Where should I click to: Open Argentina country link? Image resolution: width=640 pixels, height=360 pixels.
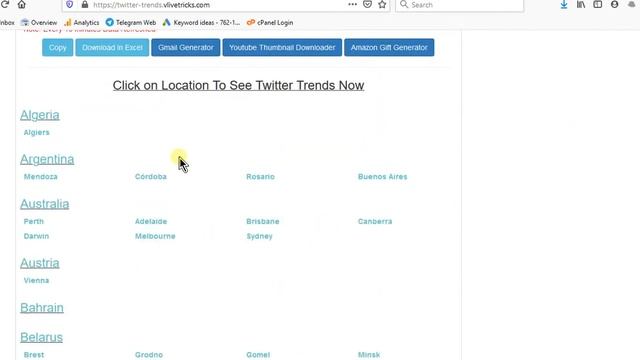coord(47,159)
